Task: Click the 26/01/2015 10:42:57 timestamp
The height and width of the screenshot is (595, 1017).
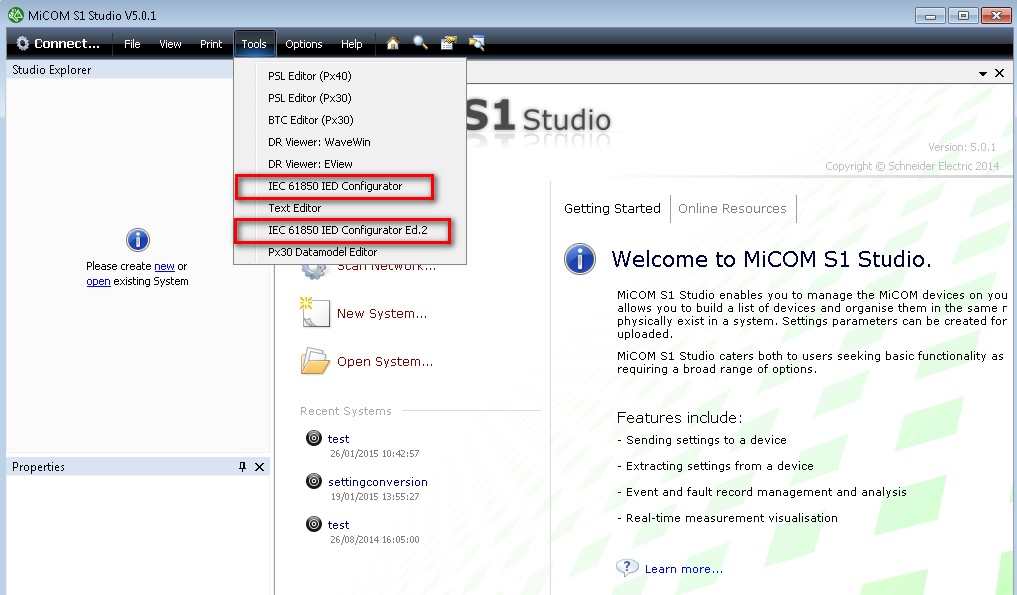Action: point(375,454)
